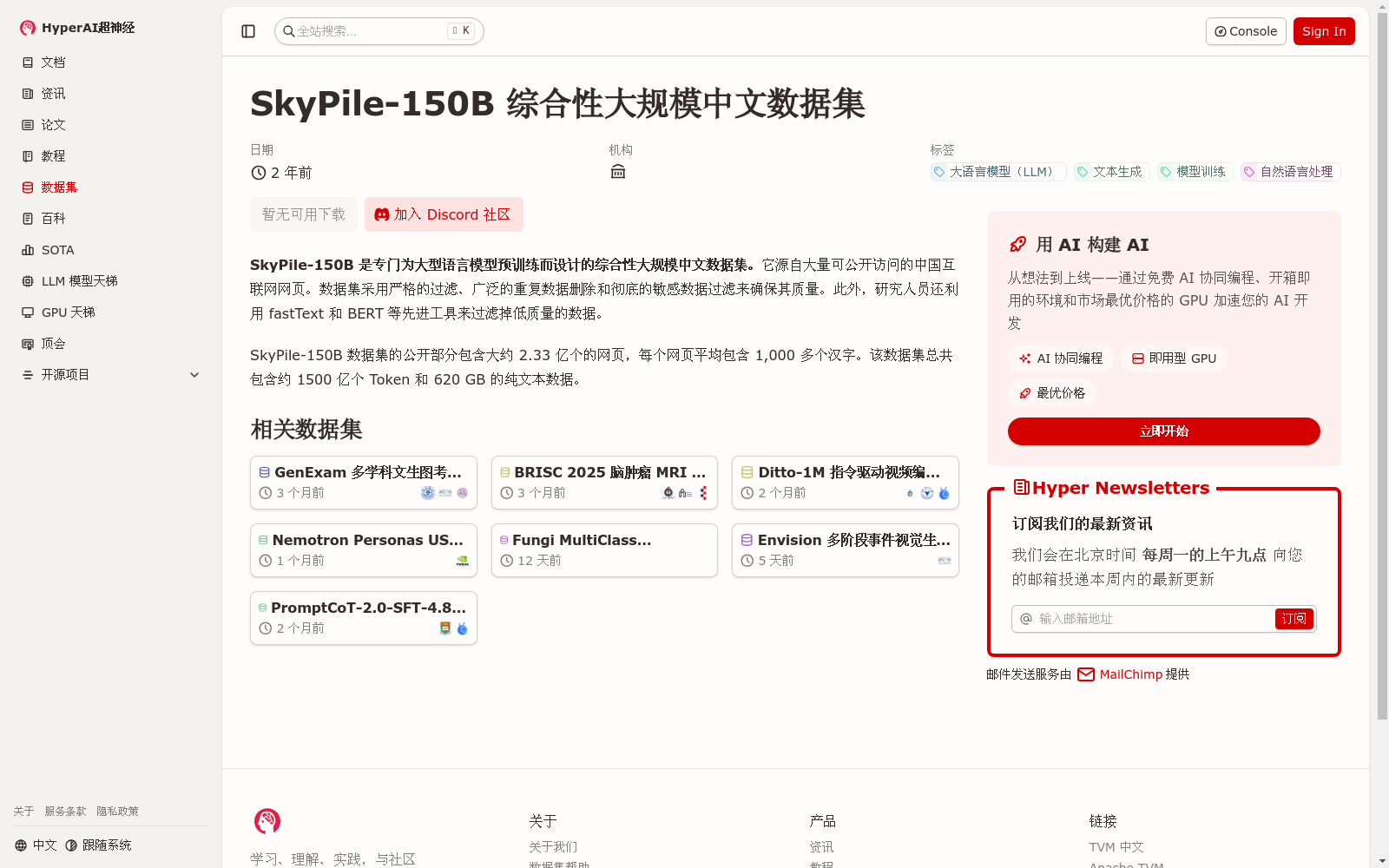This screenshot has width=1389, height=868.
Task: Open the 中文 language selector
Action: (36, 845)
